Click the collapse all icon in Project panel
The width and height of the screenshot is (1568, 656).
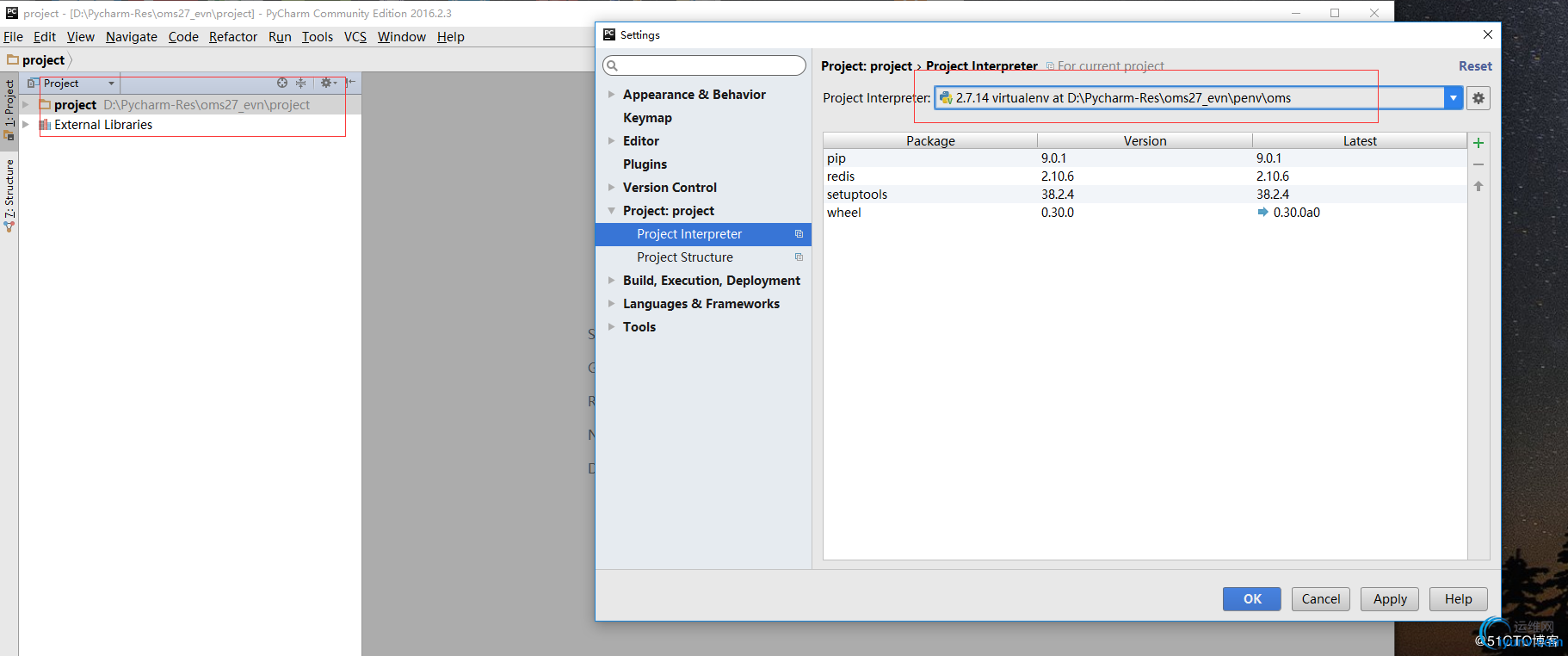(x=300, y=83)
